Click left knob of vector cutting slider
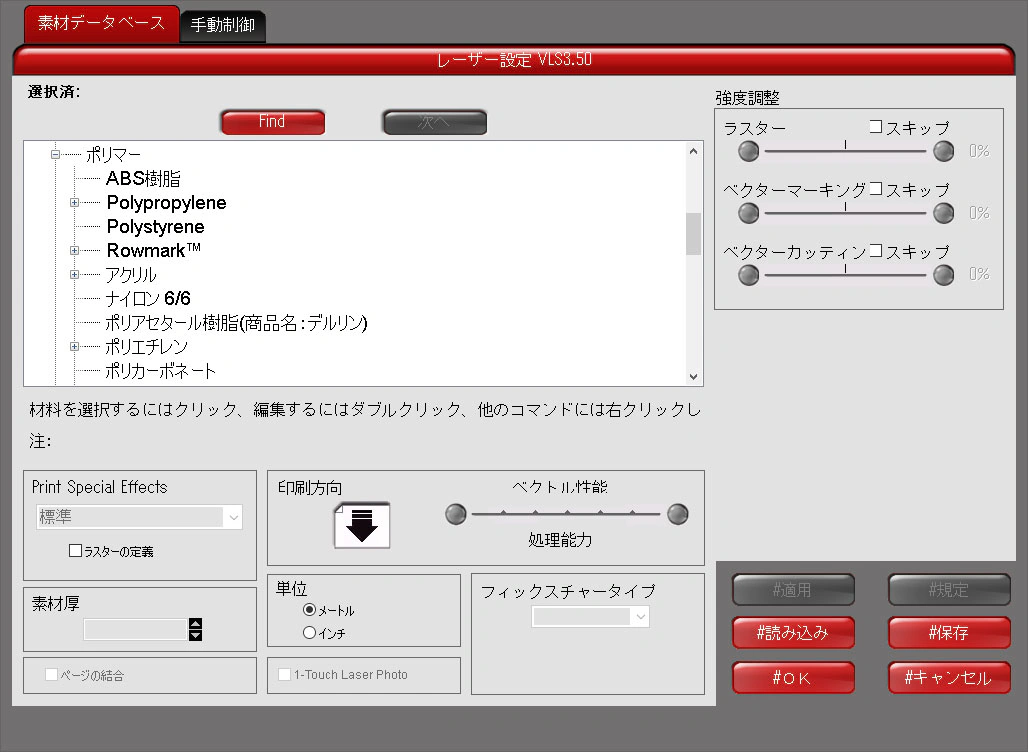This screenshot has width=1028, height=752. (748, 275)
